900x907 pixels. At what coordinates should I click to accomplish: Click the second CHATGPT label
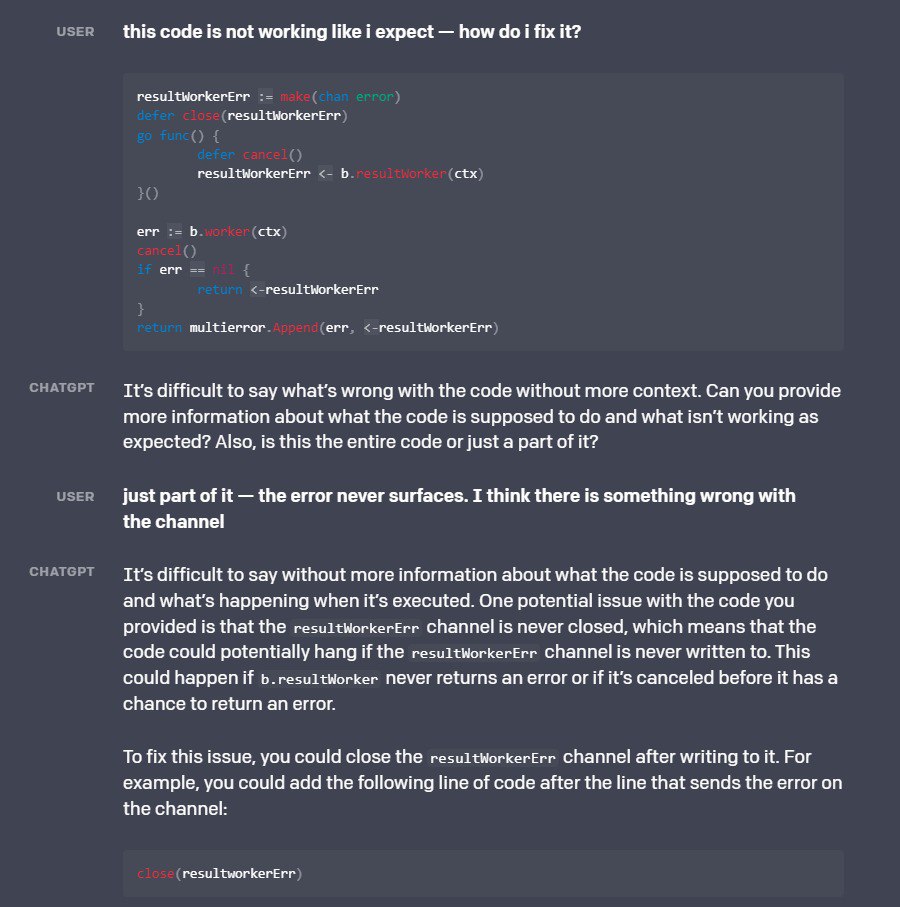tap(62, 572)
